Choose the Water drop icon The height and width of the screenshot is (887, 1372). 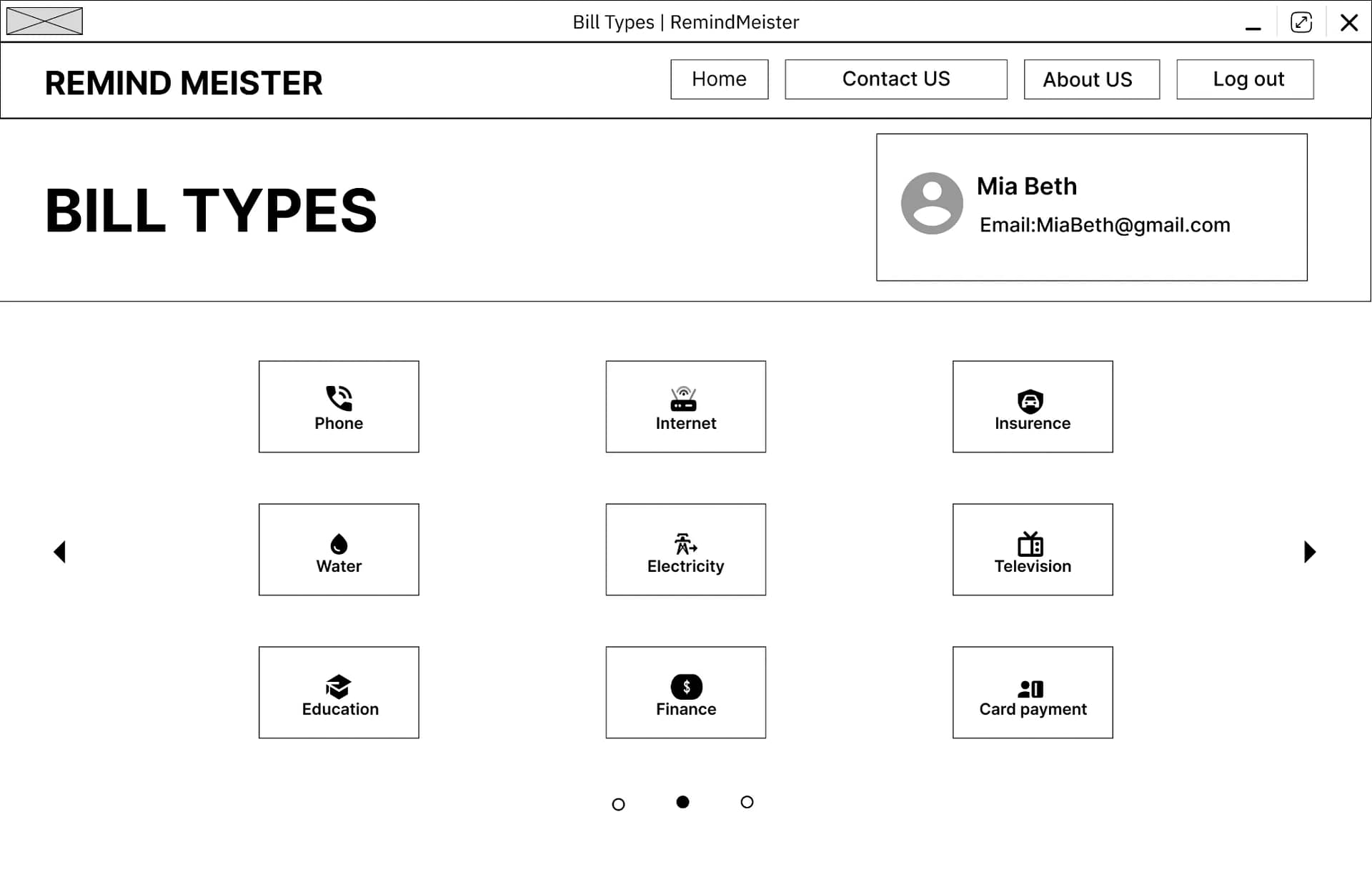point(339,544)
